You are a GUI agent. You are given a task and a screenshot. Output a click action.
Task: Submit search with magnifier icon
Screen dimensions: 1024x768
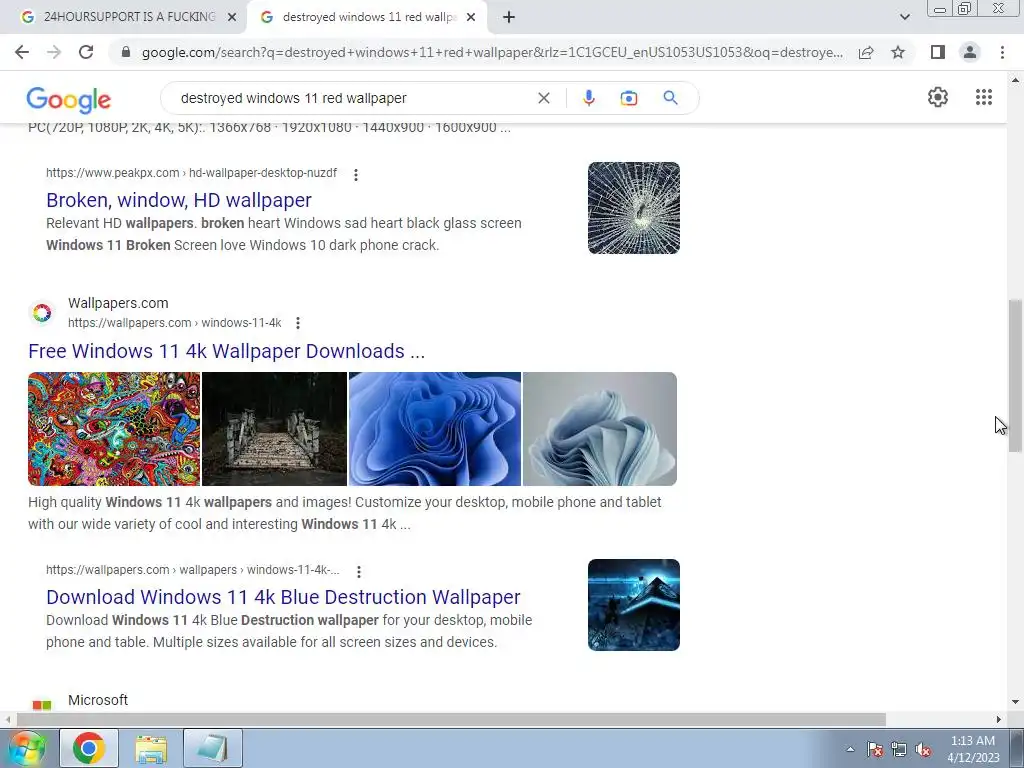click(x=670, y=98)
